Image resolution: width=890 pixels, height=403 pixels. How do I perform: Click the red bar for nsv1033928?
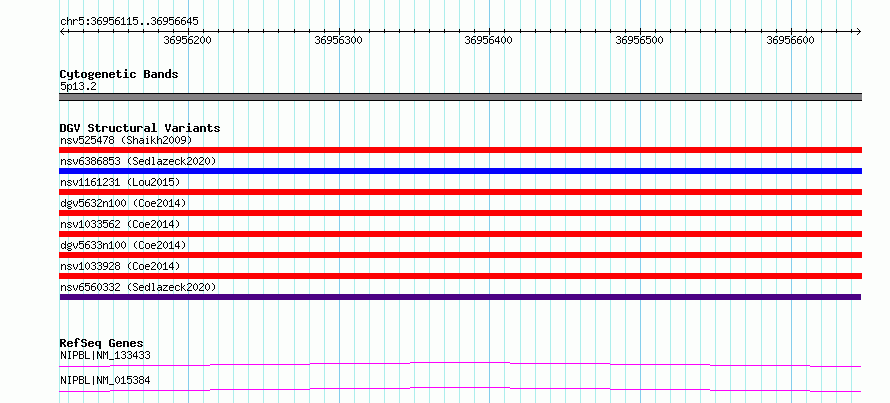tap(460, 276)
